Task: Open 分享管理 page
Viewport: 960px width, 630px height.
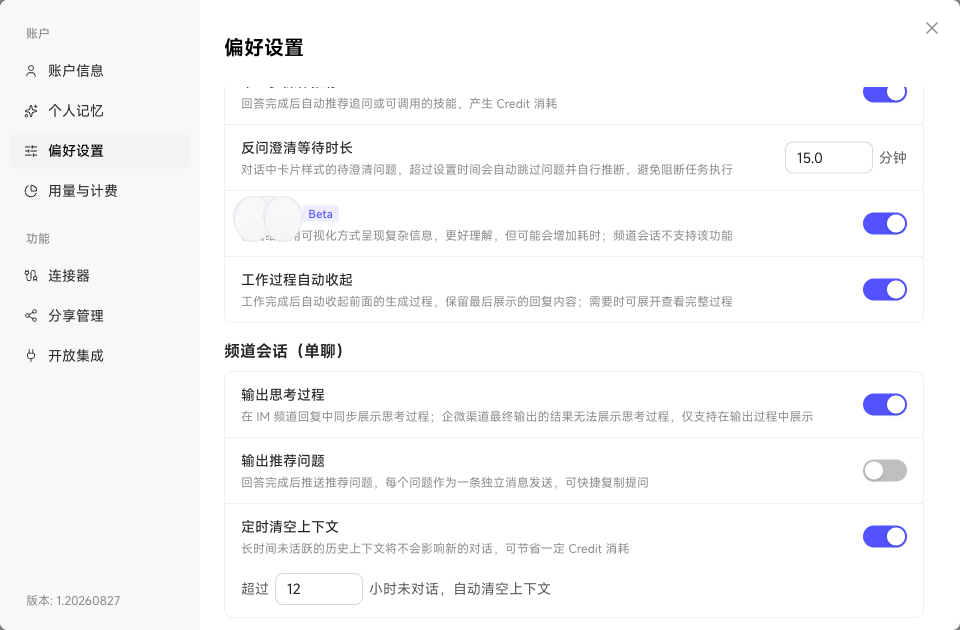Action: (x=100, y=316)
